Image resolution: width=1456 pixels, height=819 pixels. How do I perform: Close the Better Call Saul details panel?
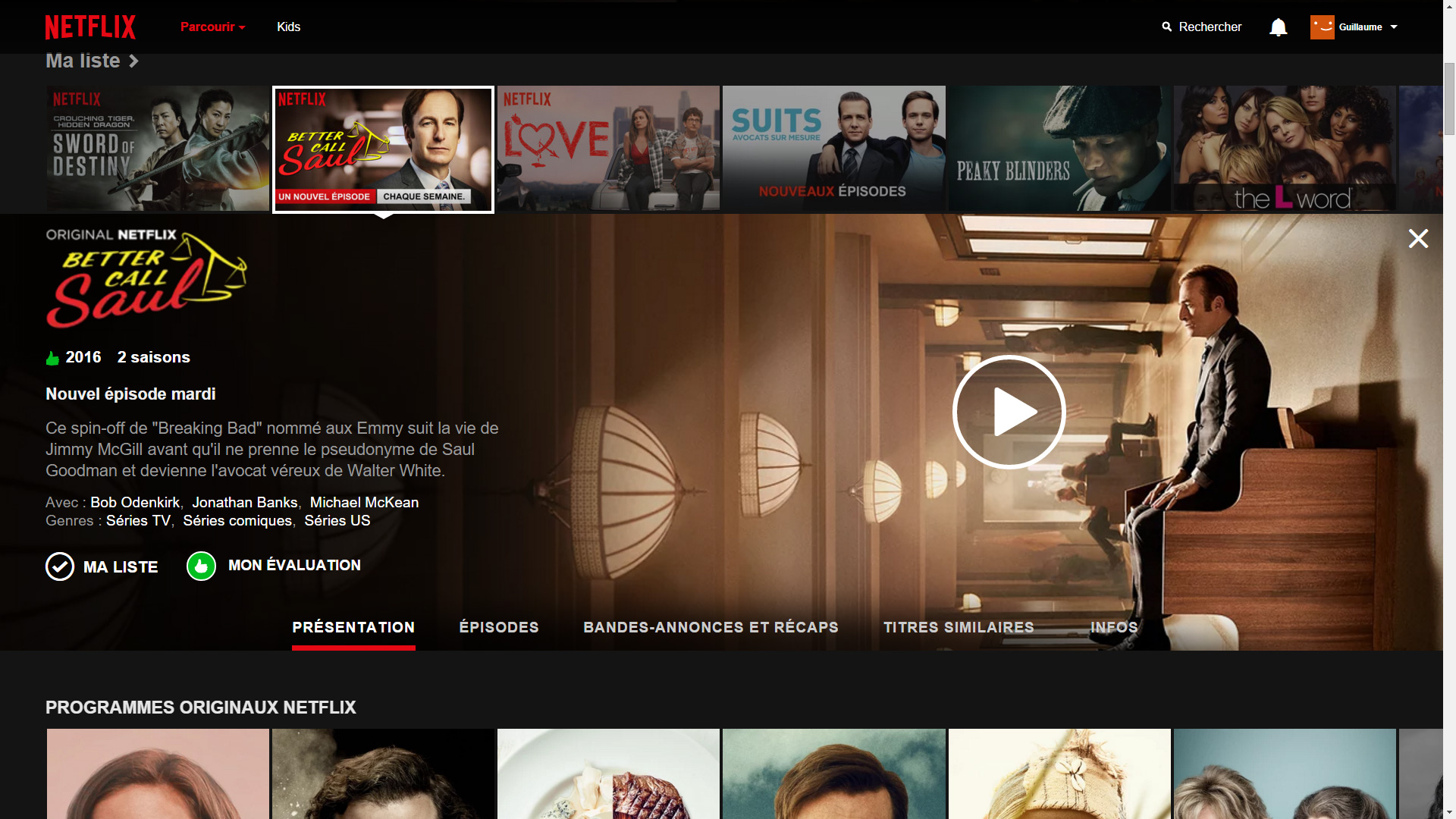click(x=1418, y=239)
